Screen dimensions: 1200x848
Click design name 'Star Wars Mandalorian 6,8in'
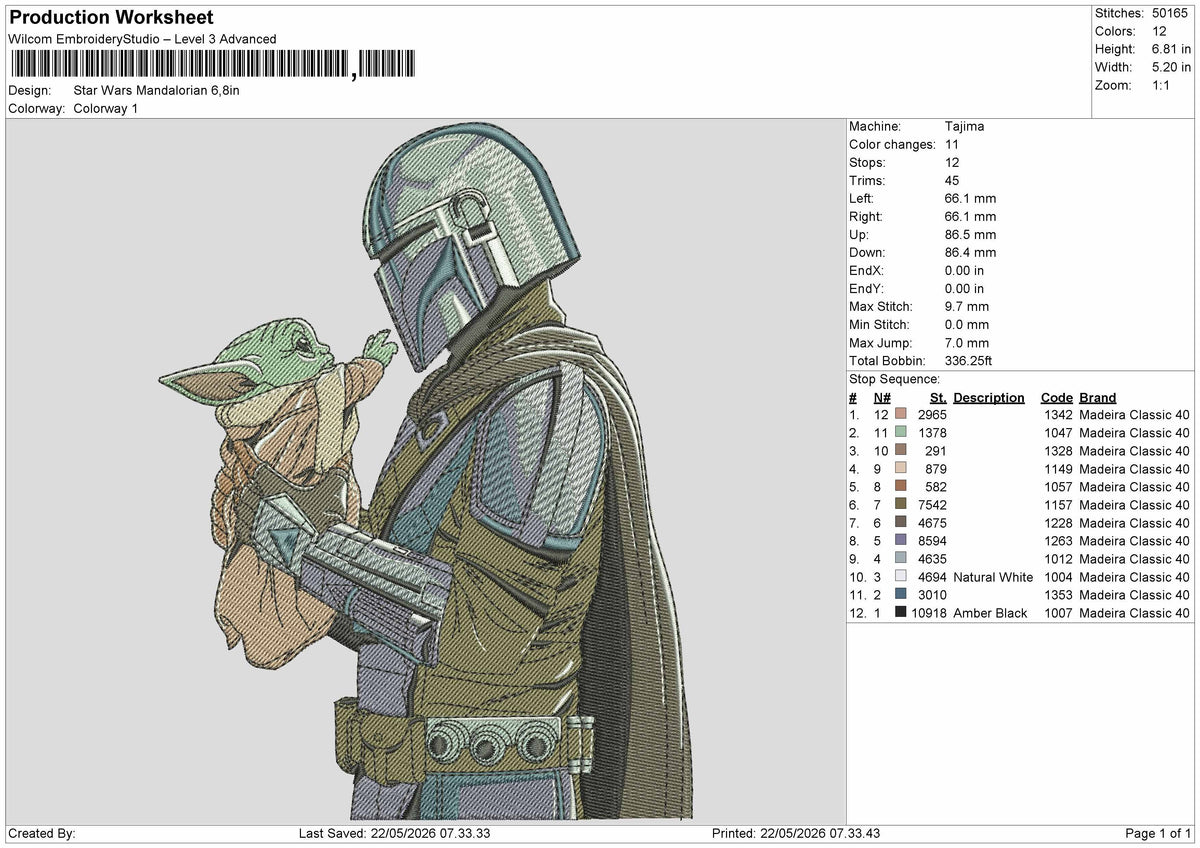(x=157, y=90)
